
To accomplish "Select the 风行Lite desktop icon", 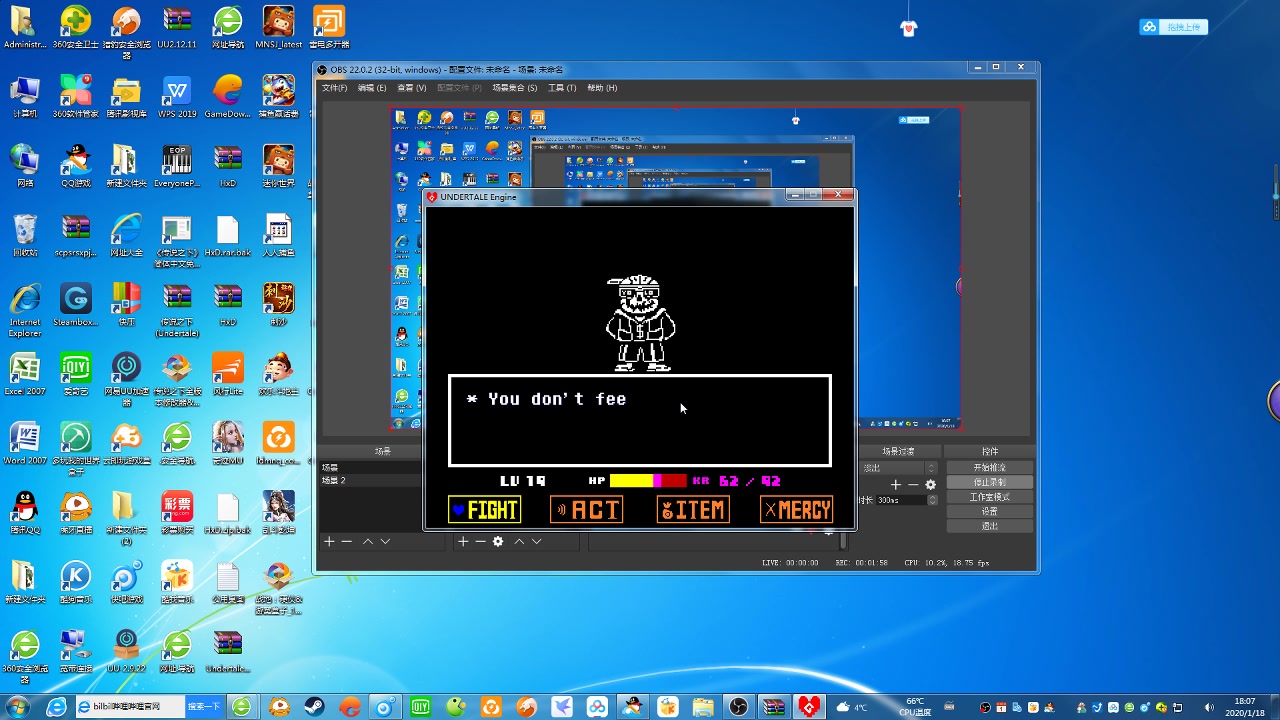I will (228, 374).
